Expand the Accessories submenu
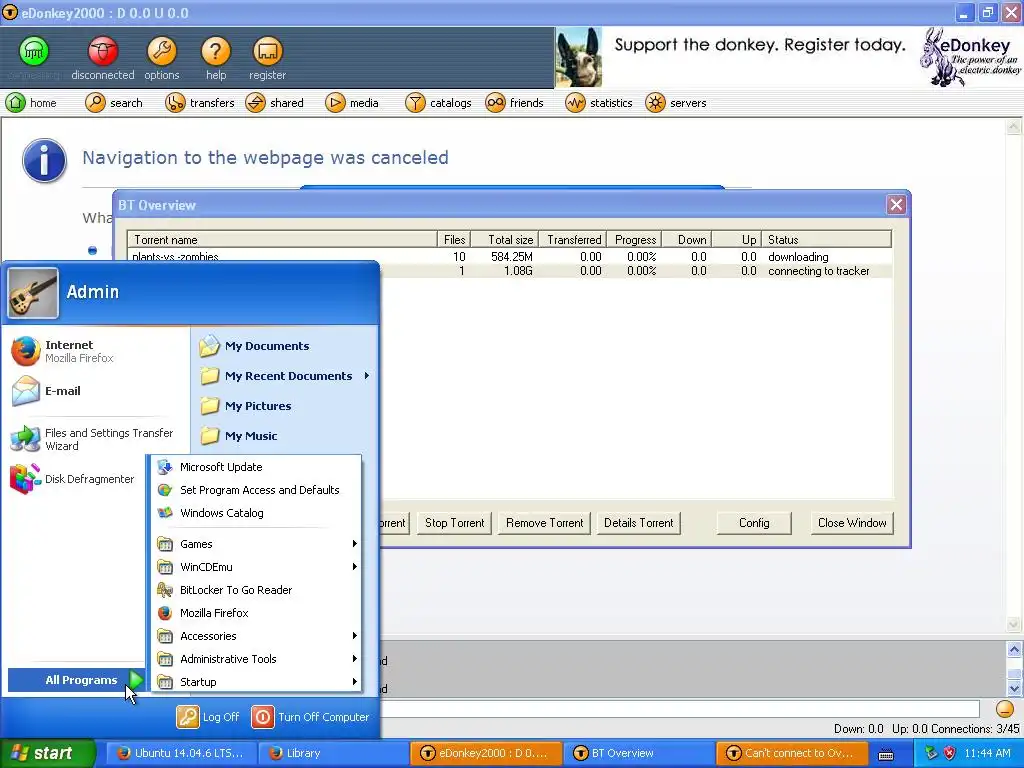1024x768 pixels. [256, 636]
